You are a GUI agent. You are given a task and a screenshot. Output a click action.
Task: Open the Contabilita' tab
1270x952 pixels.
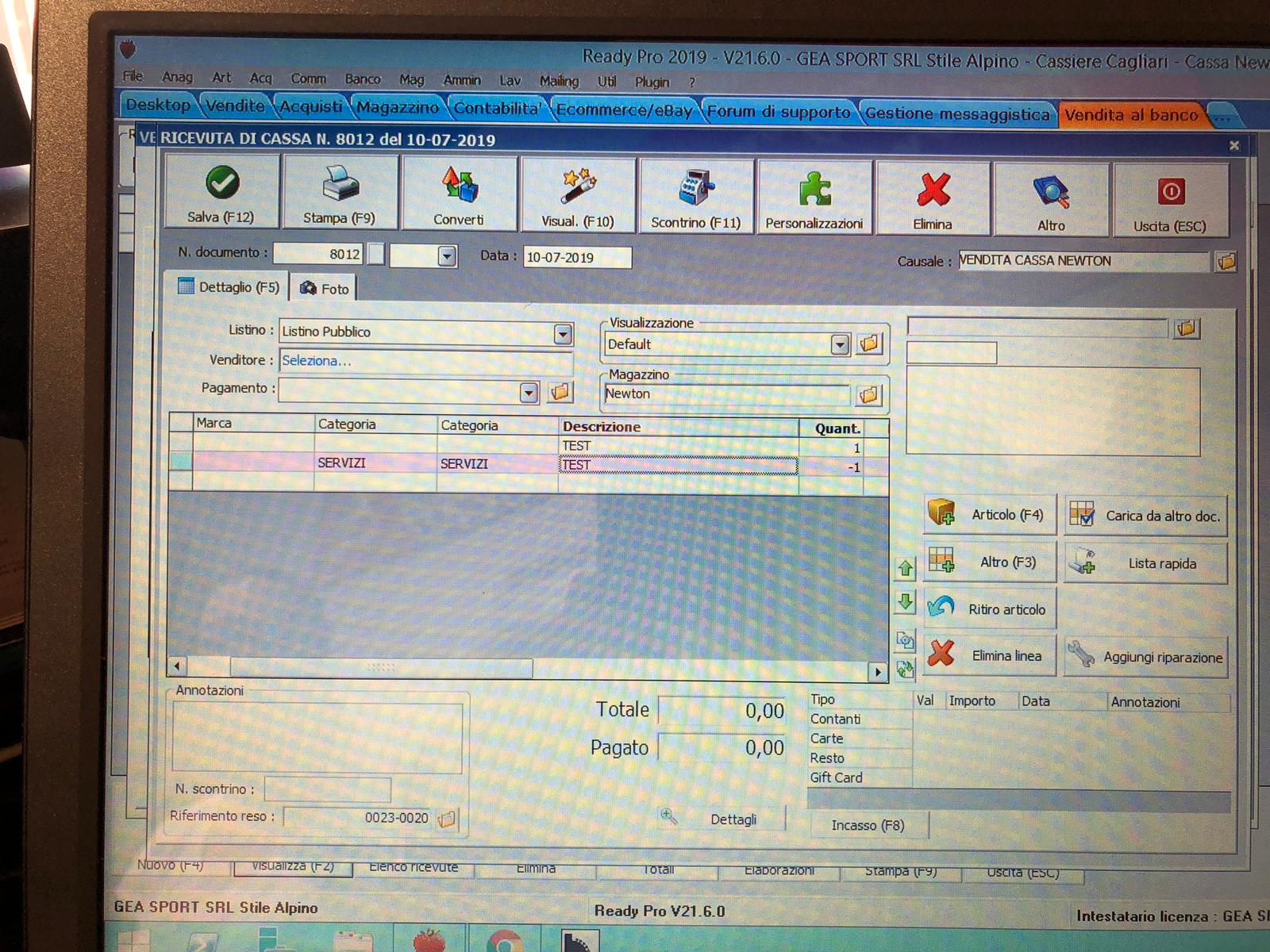coord(498,108)
